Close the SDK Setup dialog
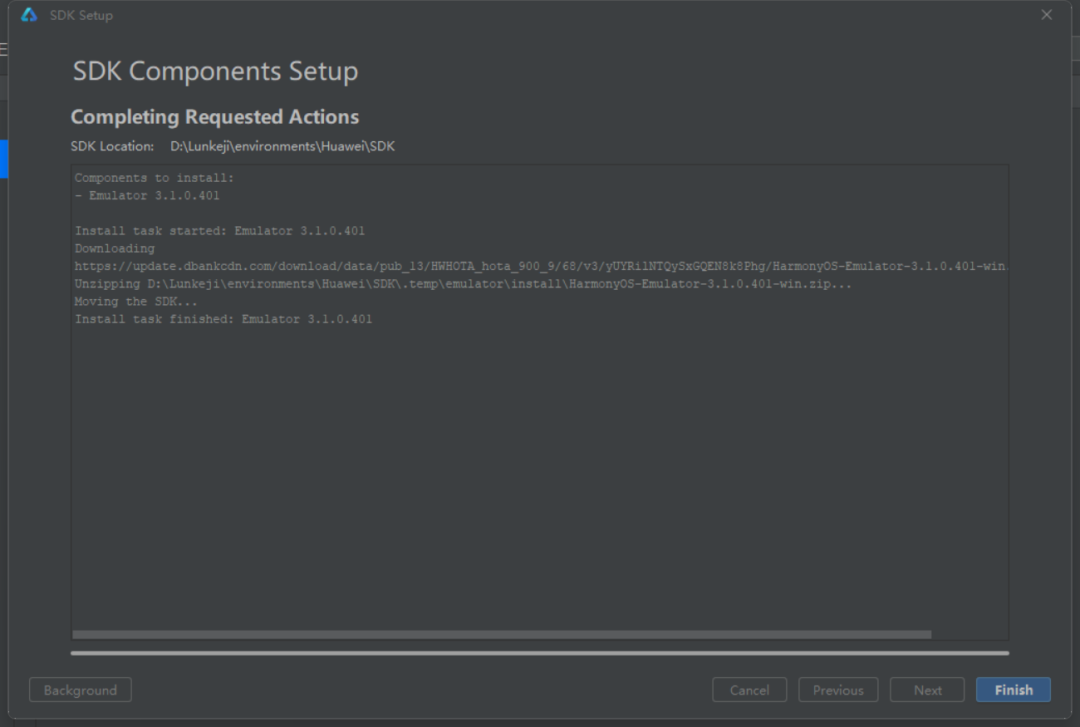The height and width of the screenshot is (727, 1080). coord(1046,15)
